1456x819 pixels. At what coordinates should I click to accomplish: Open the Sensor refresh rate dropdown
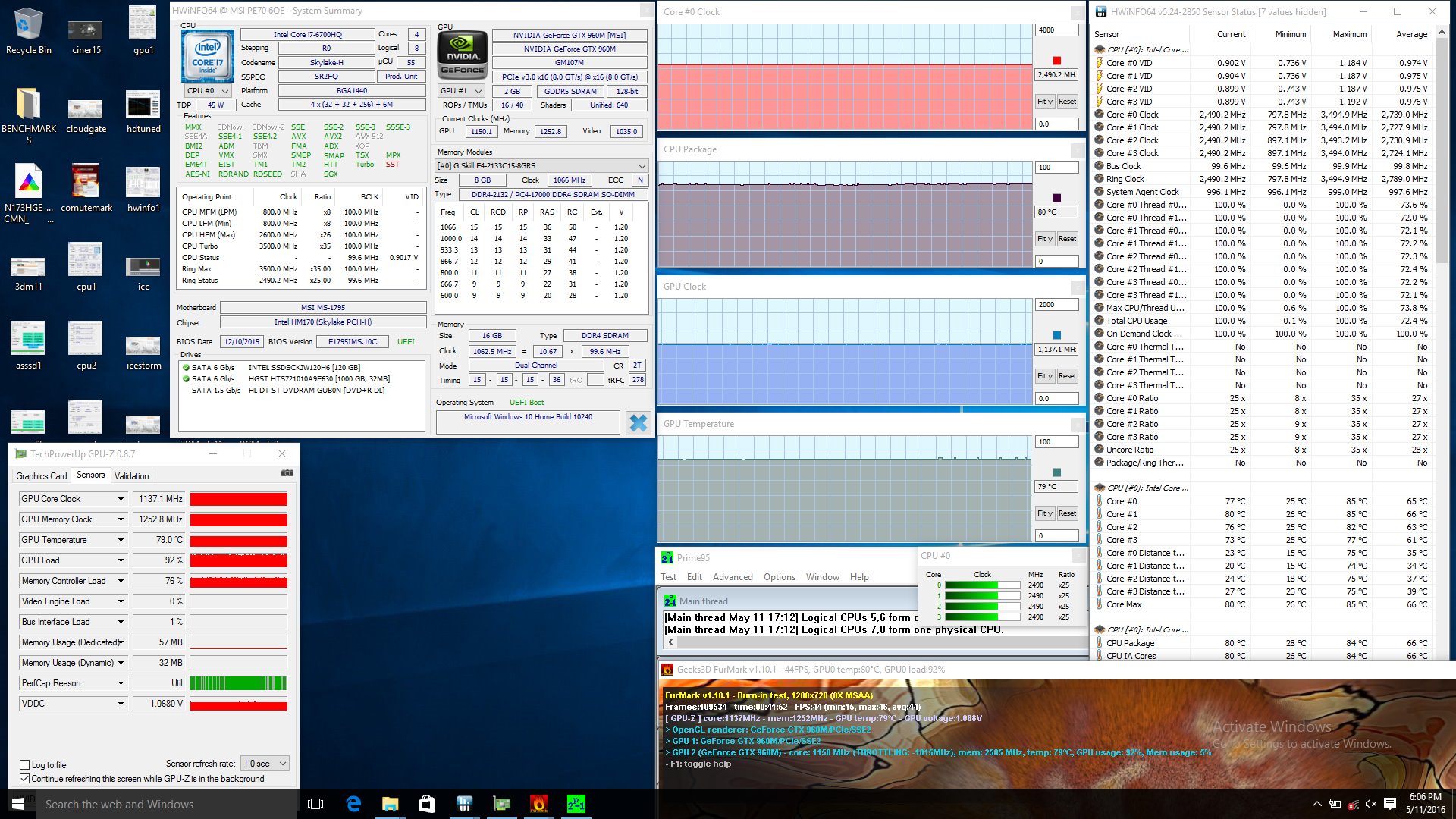(x=265, y=764)
